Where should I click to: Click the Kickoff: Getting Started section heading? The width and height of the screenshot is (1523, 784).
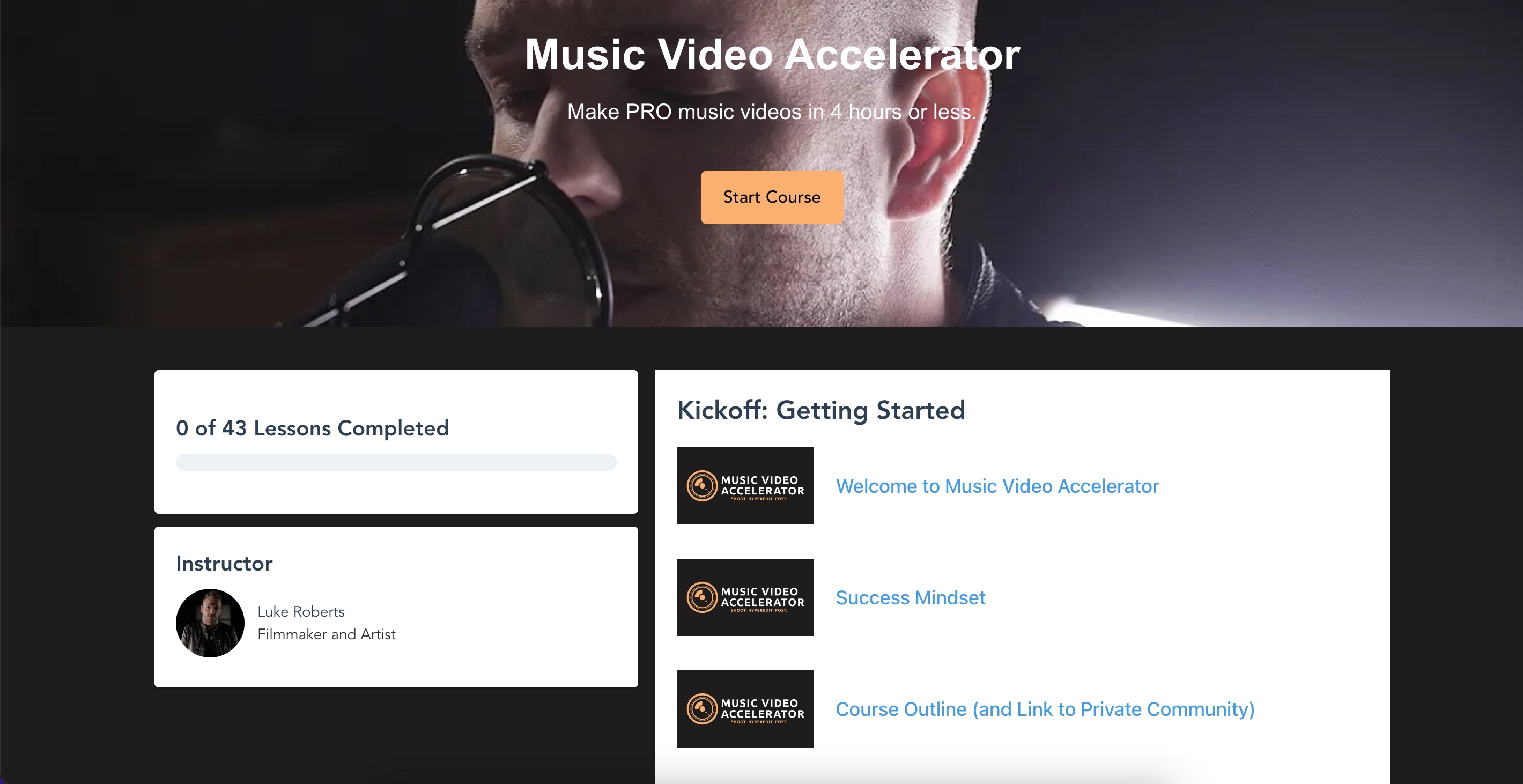pyautogui.click(x=820, y=410)
